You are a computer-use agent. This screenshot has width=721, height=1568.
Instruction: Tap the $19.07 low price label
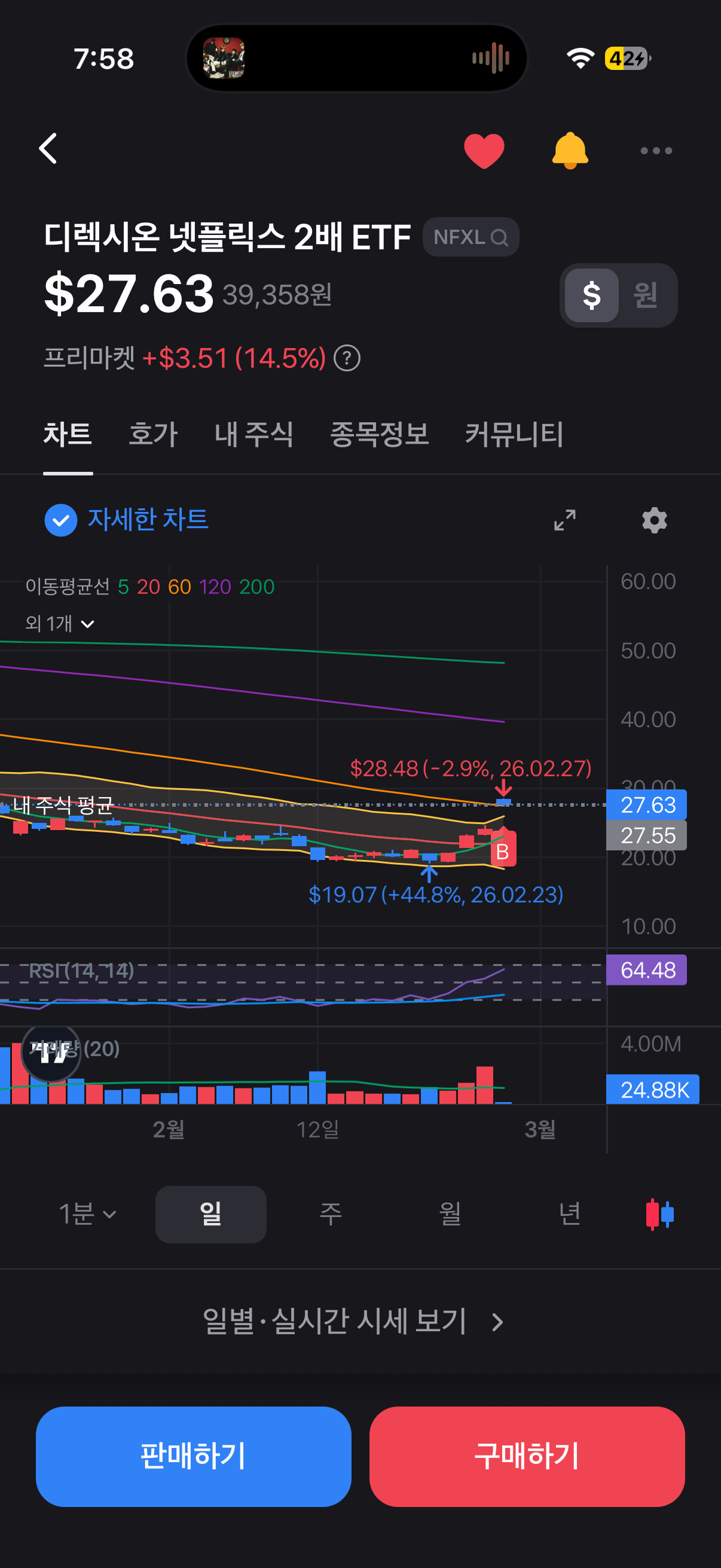pyautogui.click(x=436, y=894)
